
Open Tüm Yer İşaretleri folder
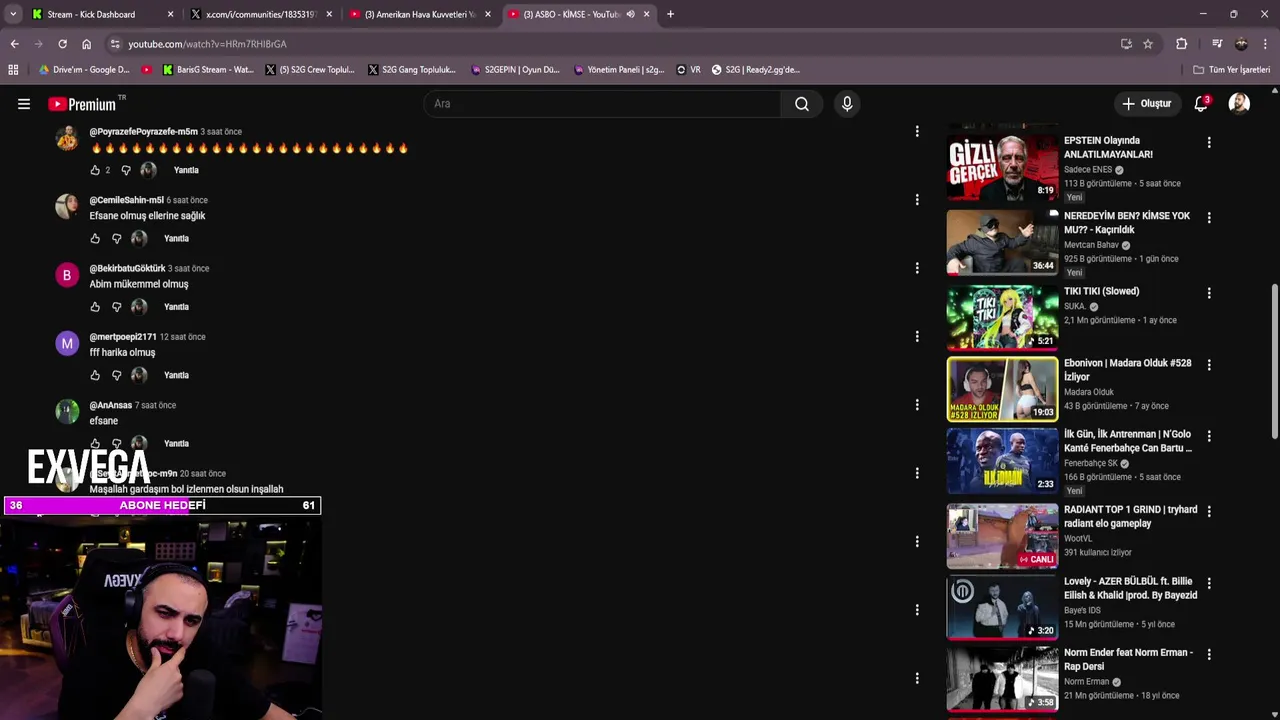(1231, 70)
